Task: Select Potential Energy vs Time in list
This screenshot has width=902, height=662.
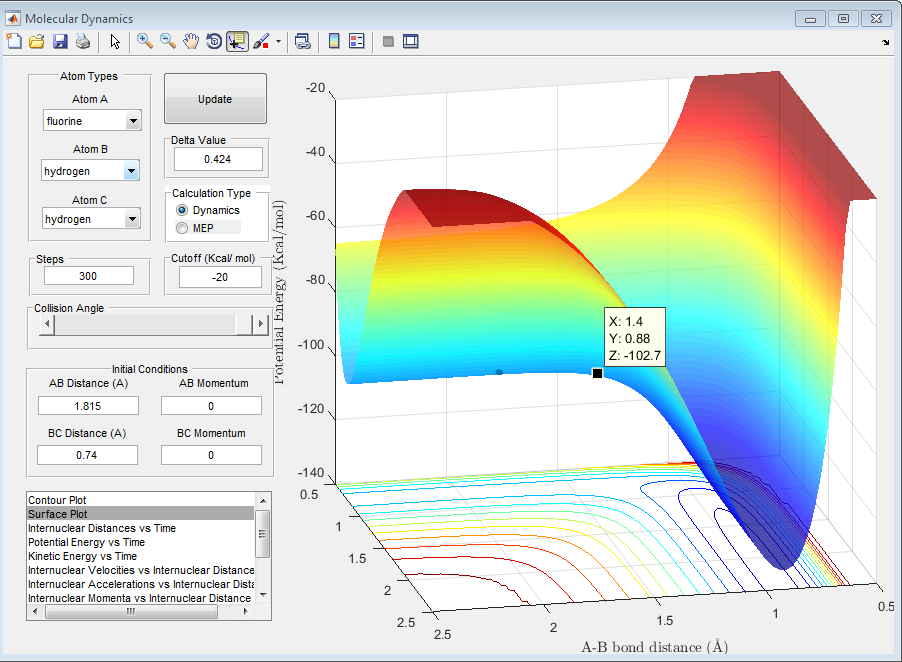Action: pos(86,542)
